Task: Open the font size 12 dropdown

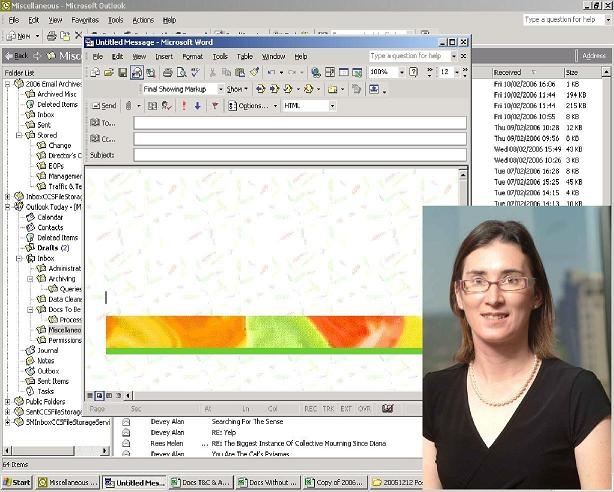Action: [x=457, y=72]
